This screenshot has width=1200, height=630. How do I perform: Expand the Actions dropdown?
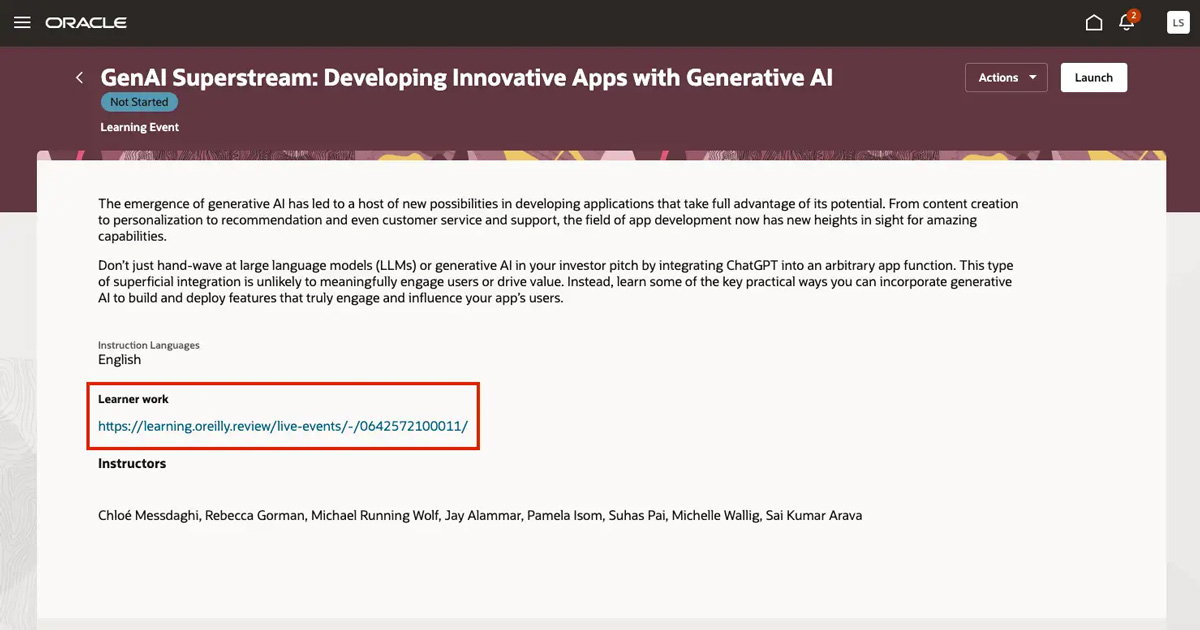point(1006,77)
